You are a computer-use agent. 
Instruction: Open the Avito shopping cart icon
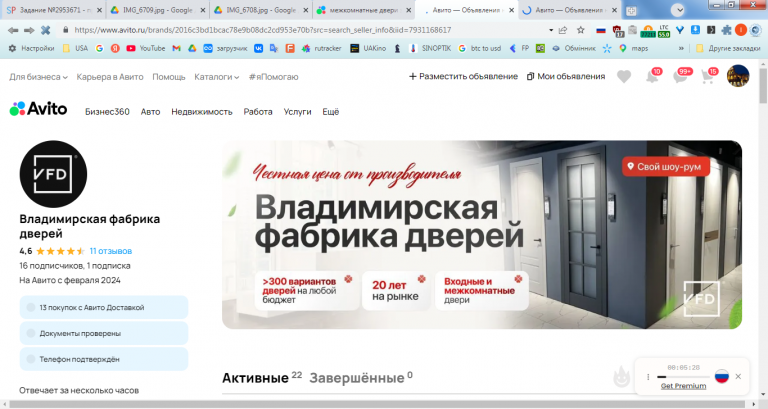709,76
